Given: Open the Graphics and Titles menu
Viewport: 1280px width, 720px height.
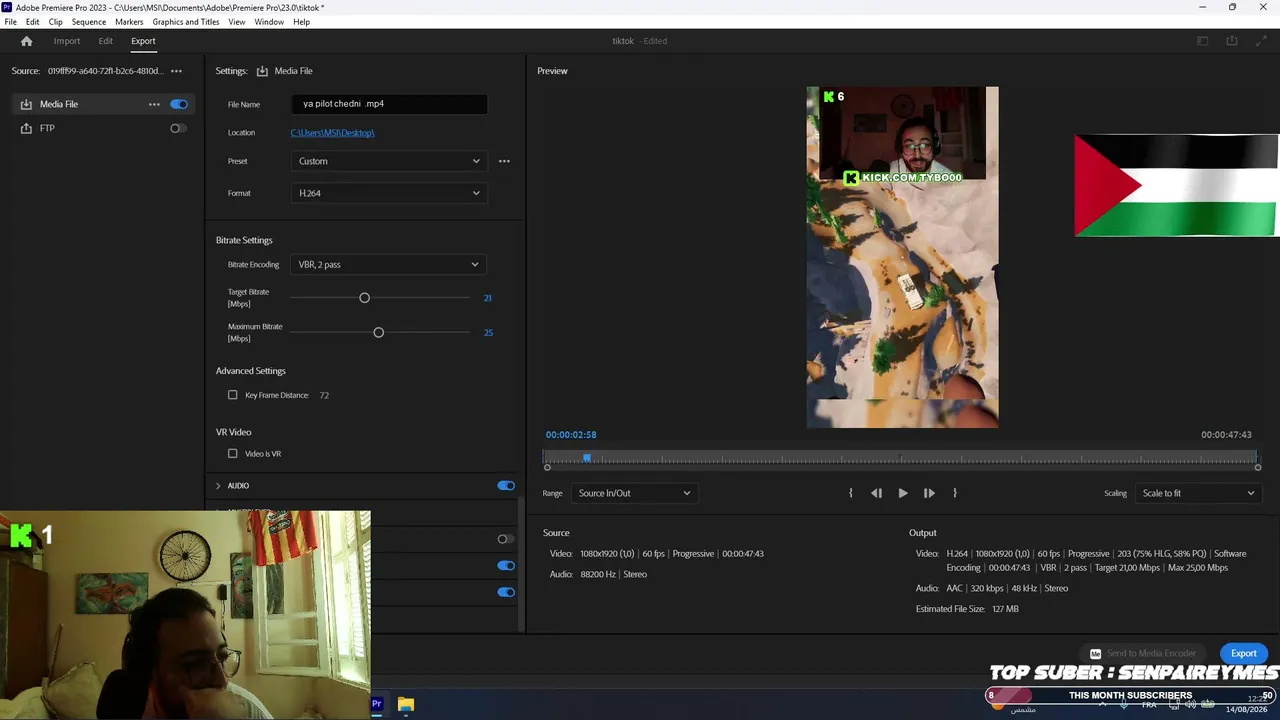Looking at the screenshot, I should click(x=186, y=22).
